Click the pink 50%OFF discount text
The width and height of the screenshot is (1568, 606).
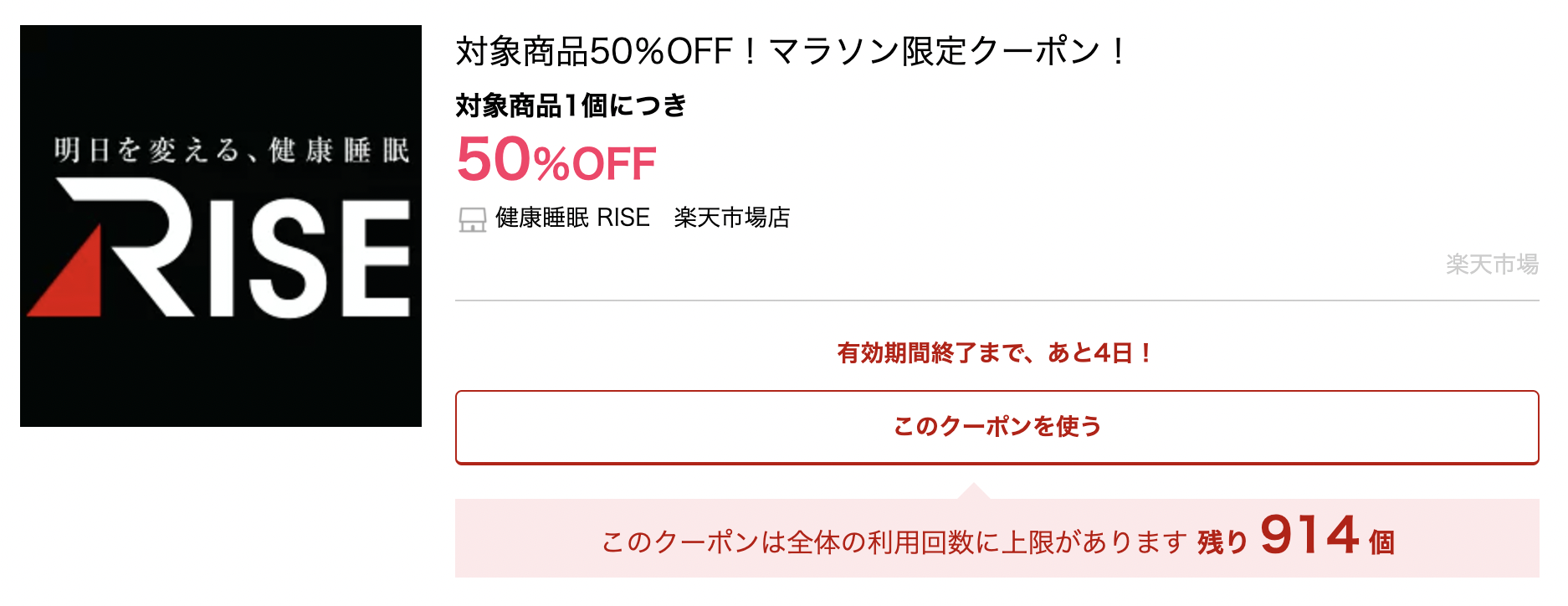[x=556, y=161]
